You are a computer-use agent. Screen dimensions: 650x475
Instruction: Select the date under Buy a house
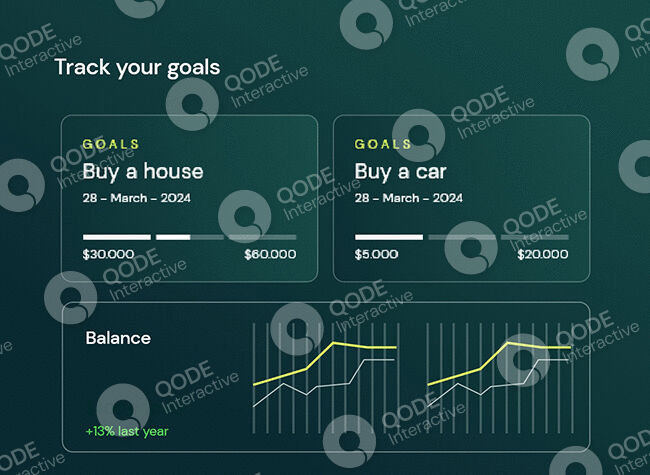point(136,198)
